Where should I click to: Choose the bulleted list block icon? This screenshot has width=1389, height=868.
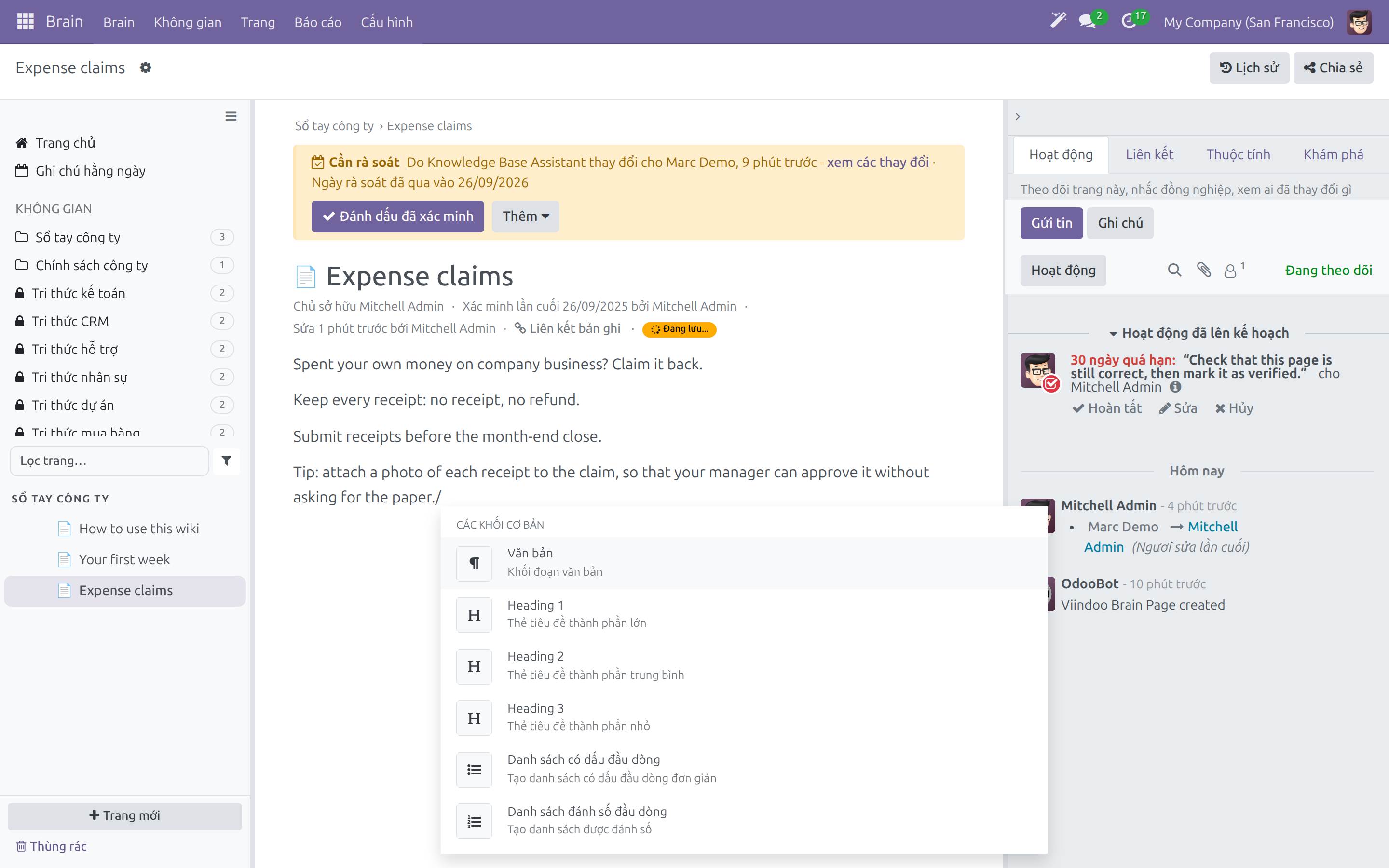click(x=474, y=770)
